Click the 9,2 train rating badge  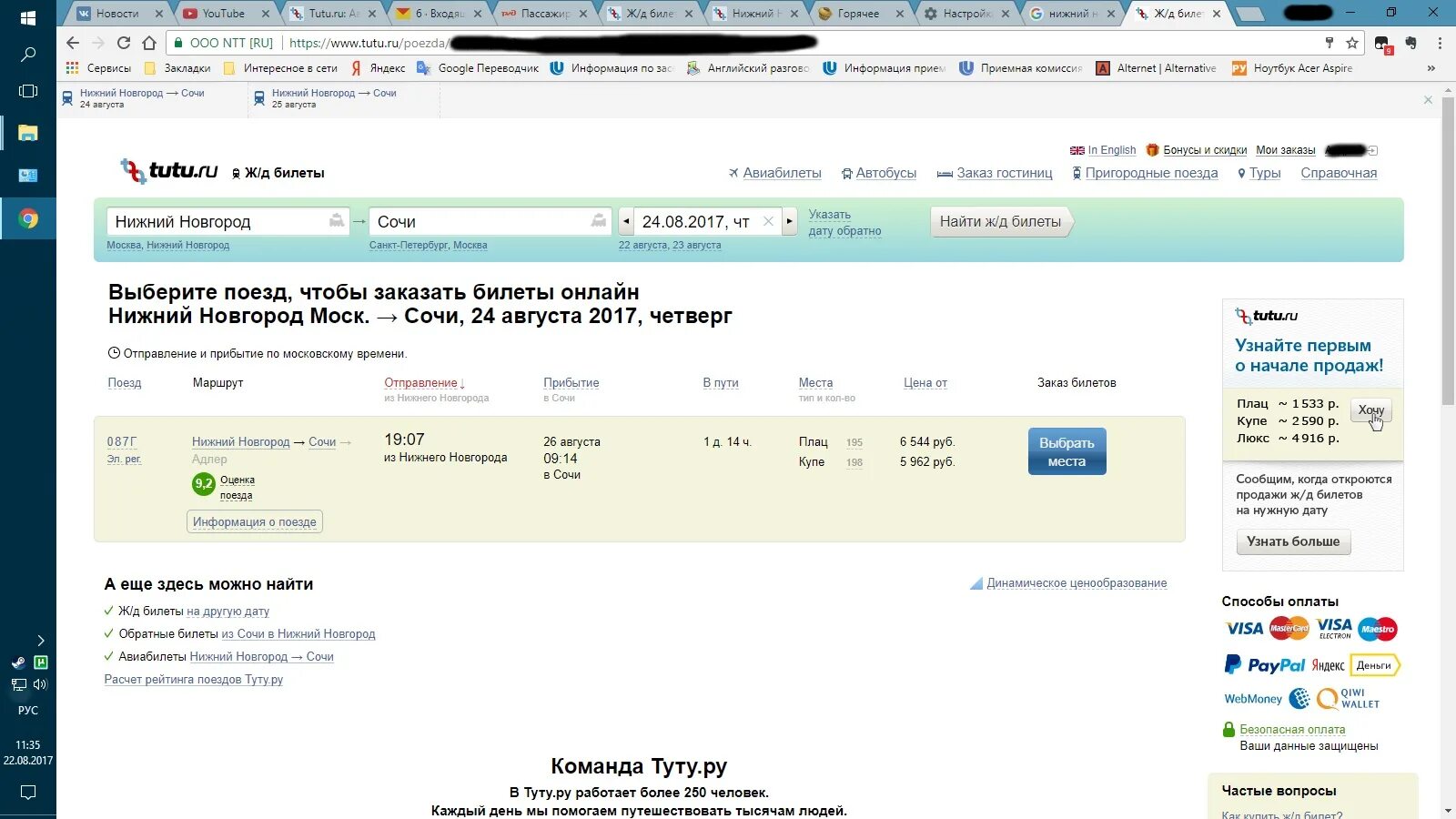tap(204, 483)
